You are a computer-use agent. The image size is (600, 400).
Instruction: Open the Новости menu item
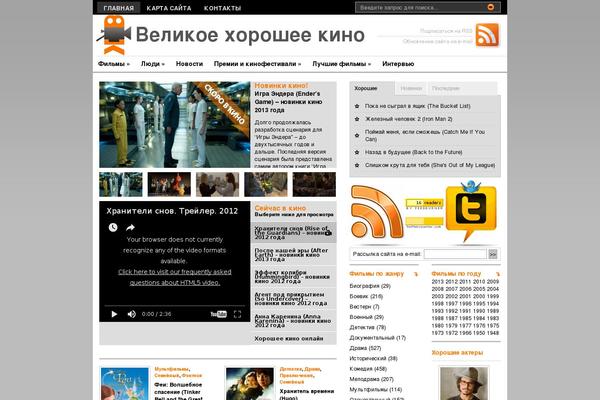click(x=189, y=64)
